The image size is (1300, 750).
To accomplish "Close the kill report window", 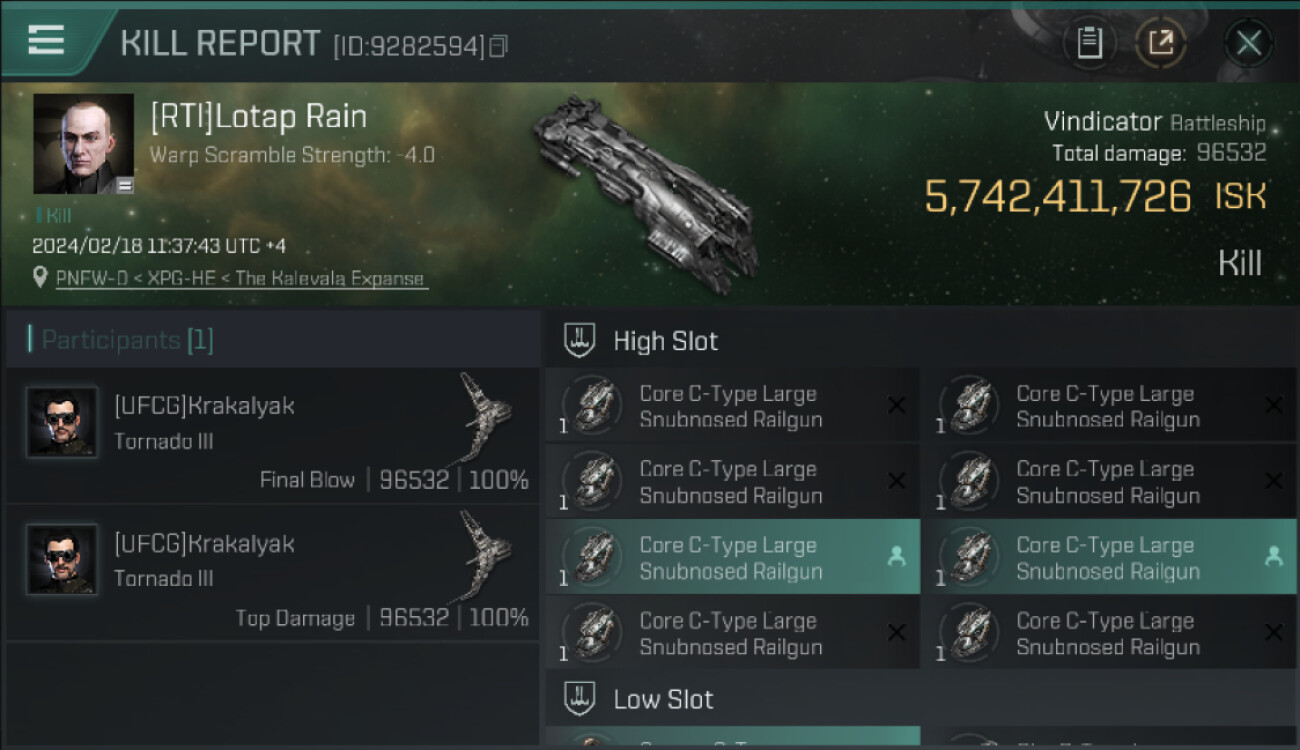I will tap(1248, 43).
